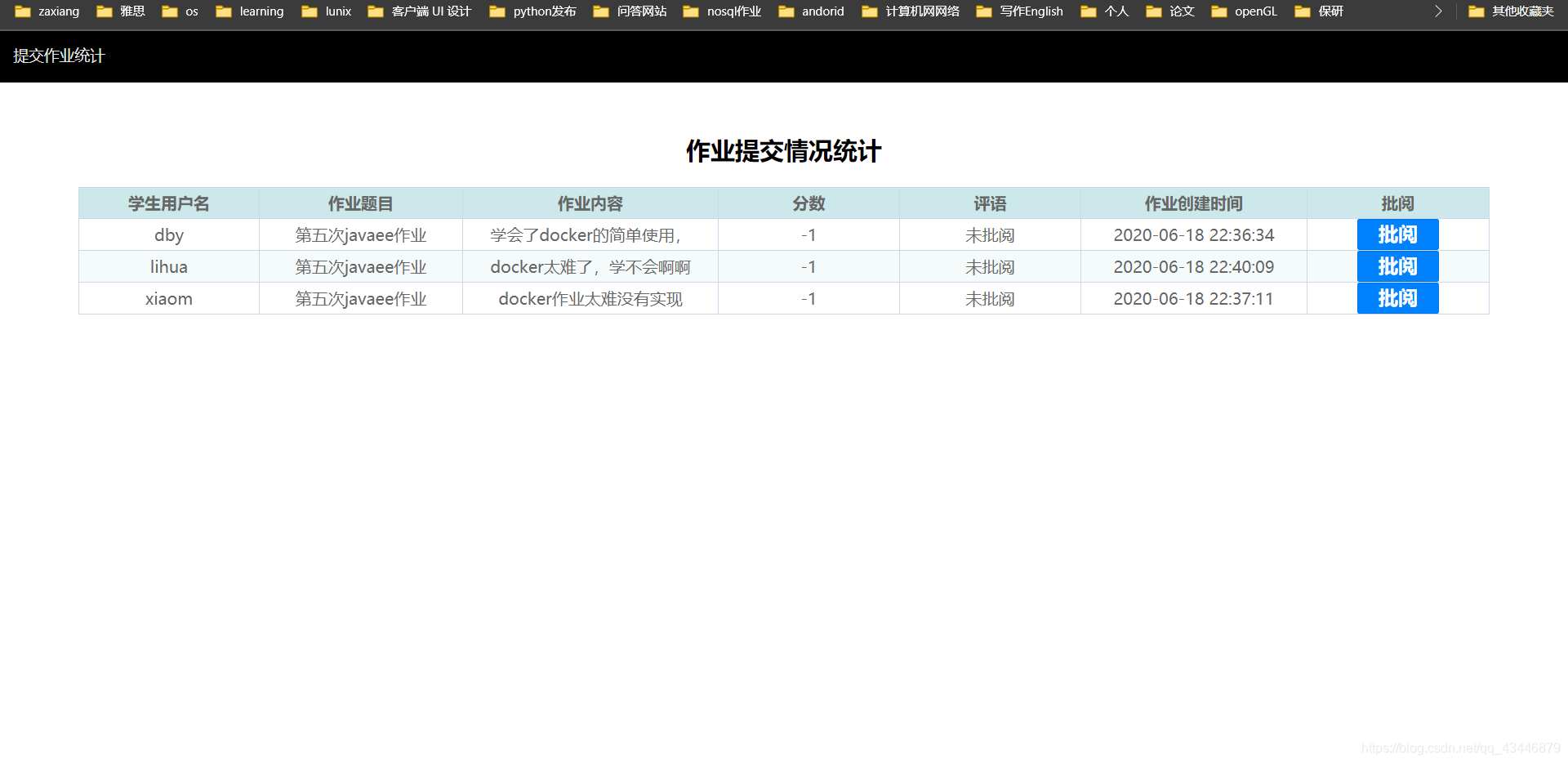The width and height of the screenshot is (1568, 763).
Task: Click the -1 score in dby's row
Action: coord(808,235)
